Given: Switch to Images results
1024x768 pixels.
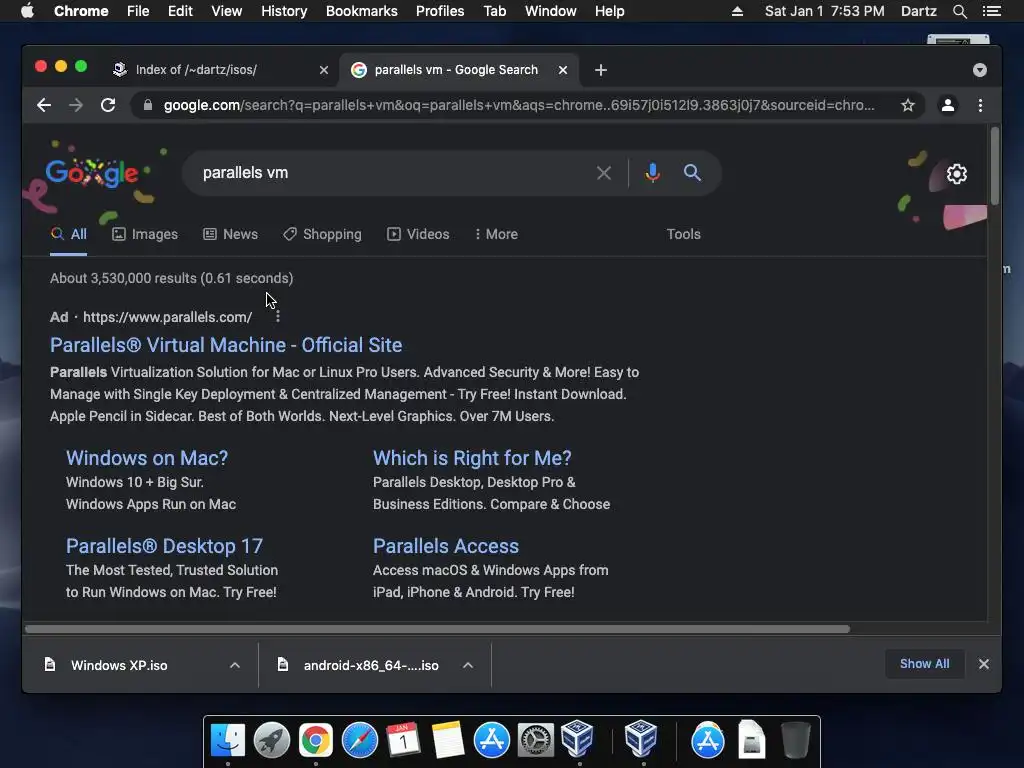Looking at the screenshot, I should pyautogui.click(x=145, y=234).
